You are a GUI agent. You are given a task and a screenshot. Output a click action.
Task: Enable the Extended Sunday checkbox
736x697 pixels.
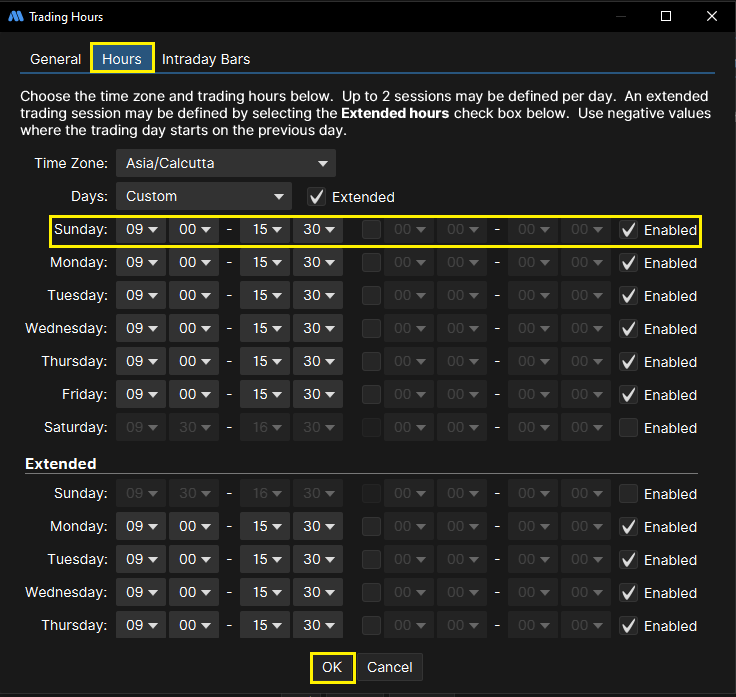coord(628,494)
